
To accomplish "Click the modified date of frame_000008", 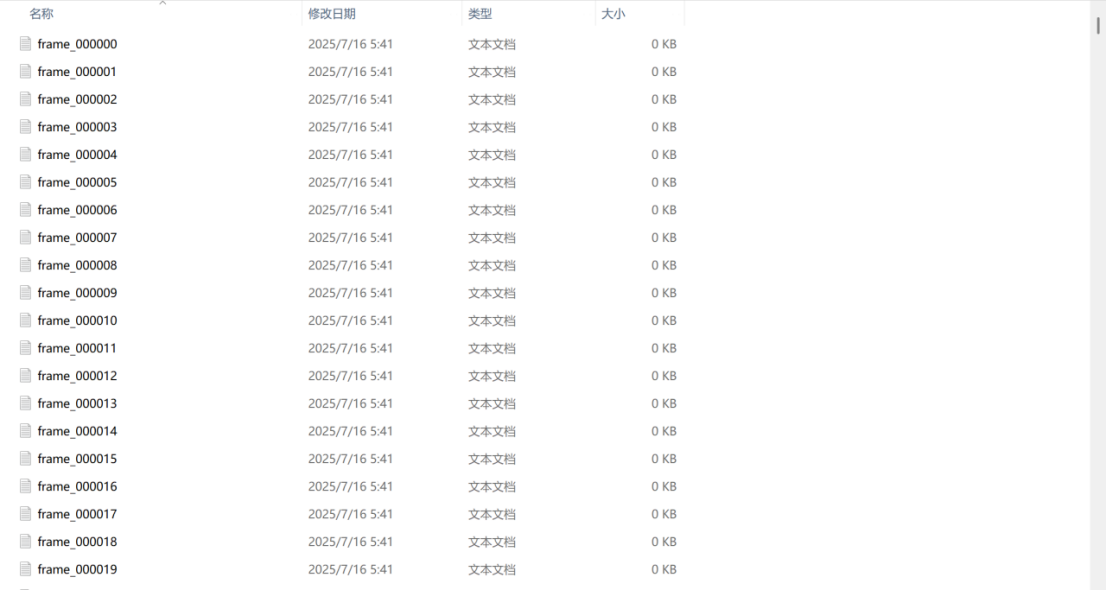I will click(350, 265).
